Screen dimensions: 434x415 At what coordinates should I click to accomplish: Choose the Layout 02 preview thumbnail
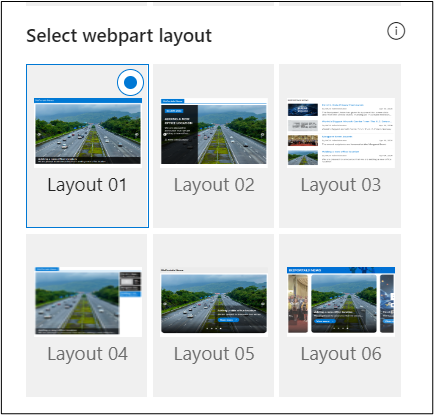coord(214,133)
